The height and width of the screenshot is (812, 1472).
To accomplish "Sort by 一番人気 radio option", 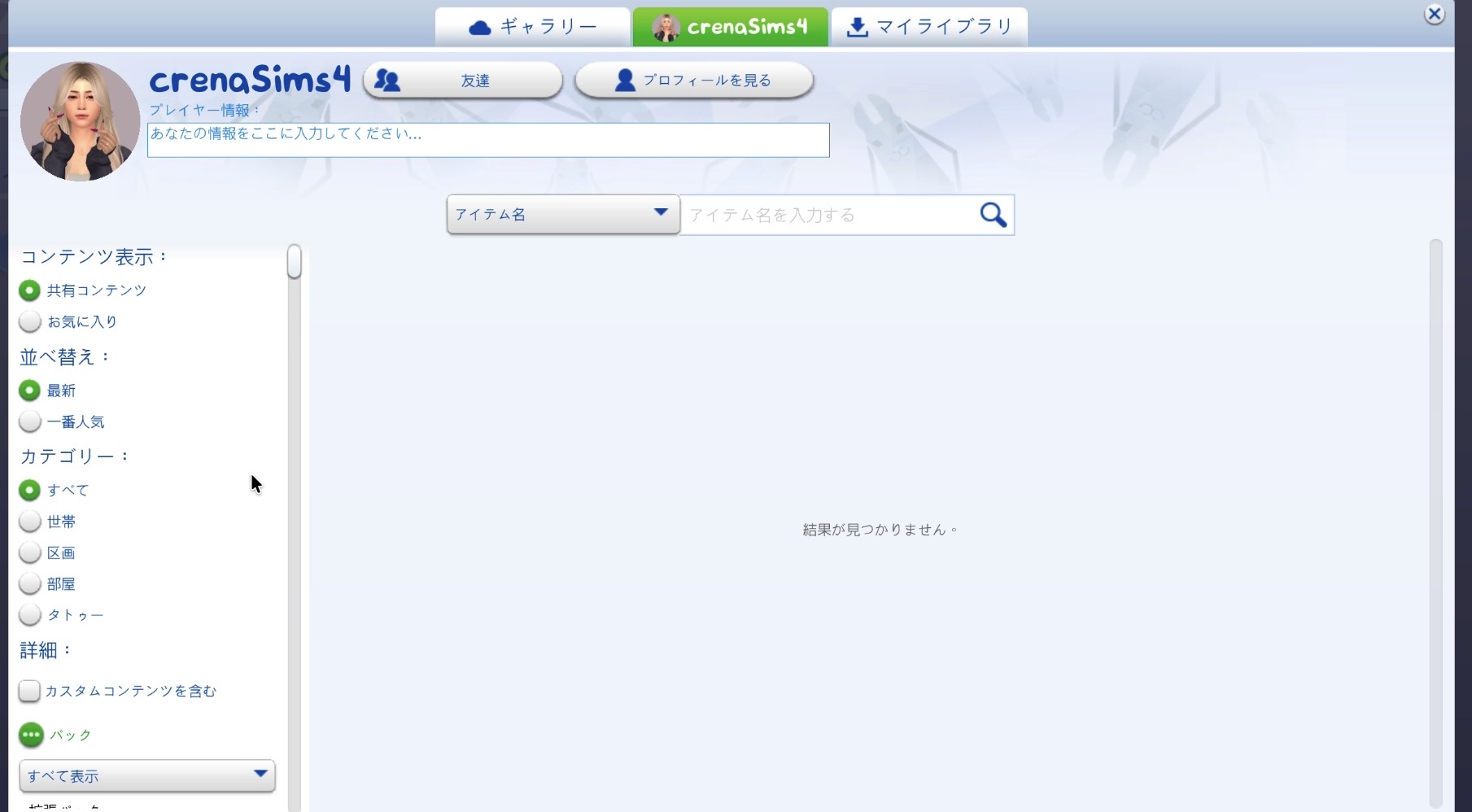I will click(x=30, y=421).
